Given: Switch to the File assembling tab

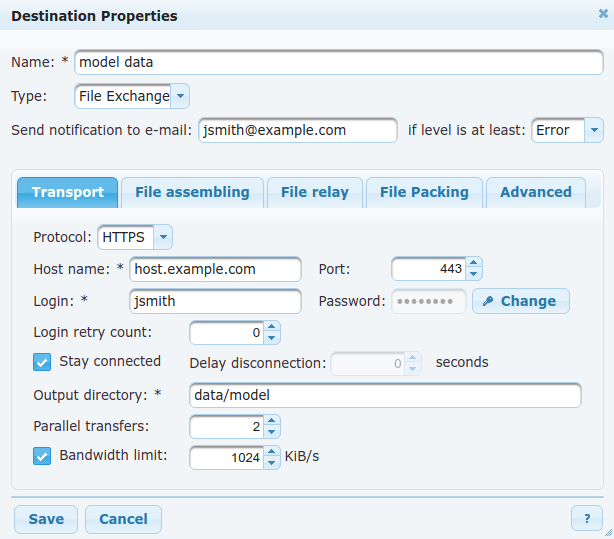Looking at the screenshot, I should (192, 192).
